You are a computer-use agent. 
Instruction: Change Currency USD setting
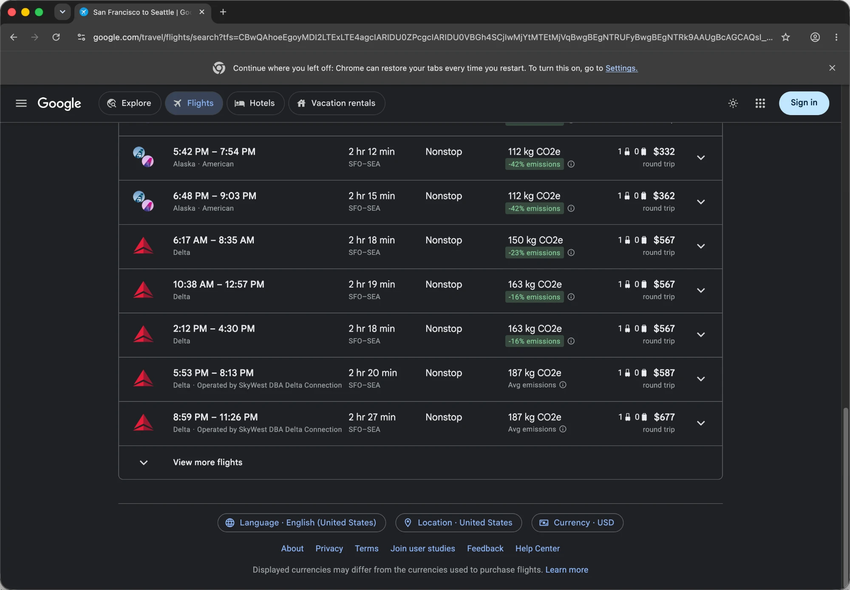[577, 523]
